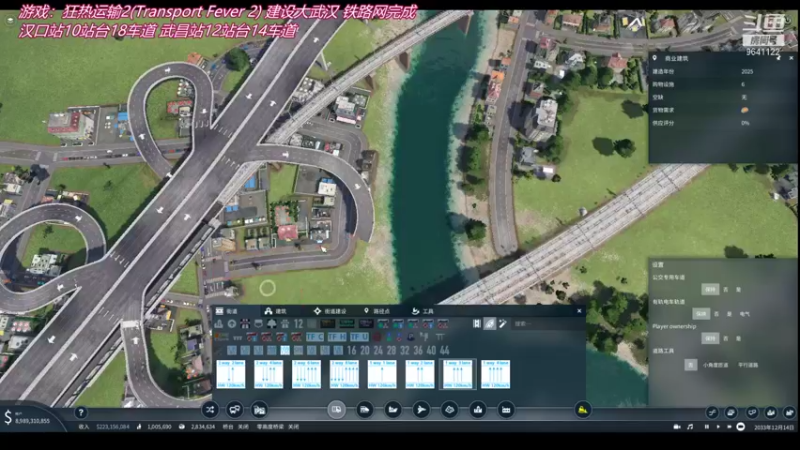Viewport: 800px width, 450px height.
Task: Click the search field in street menu
Action: (546, 323)
